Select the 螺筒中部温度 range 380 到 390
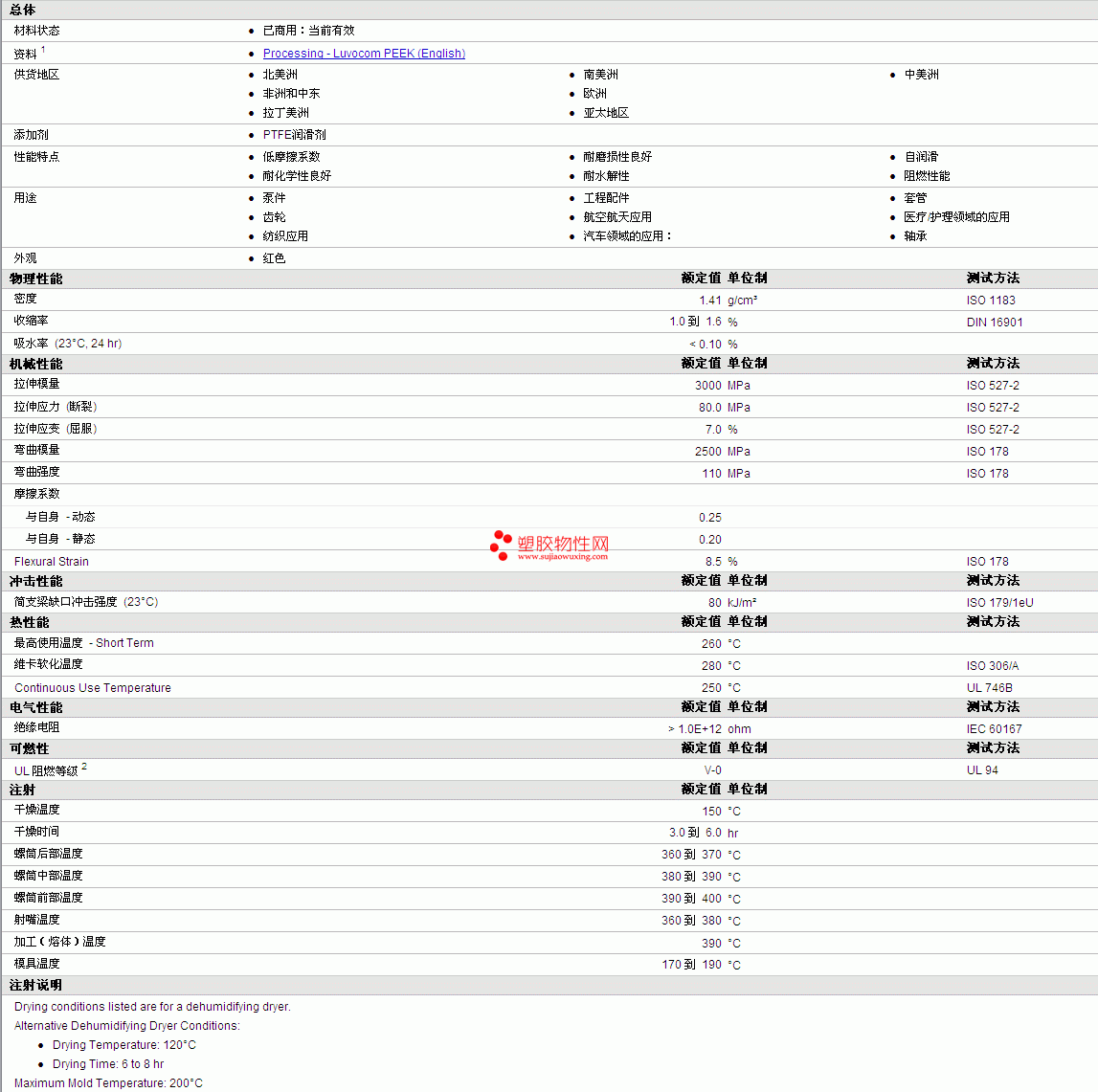 pos(691,877)
